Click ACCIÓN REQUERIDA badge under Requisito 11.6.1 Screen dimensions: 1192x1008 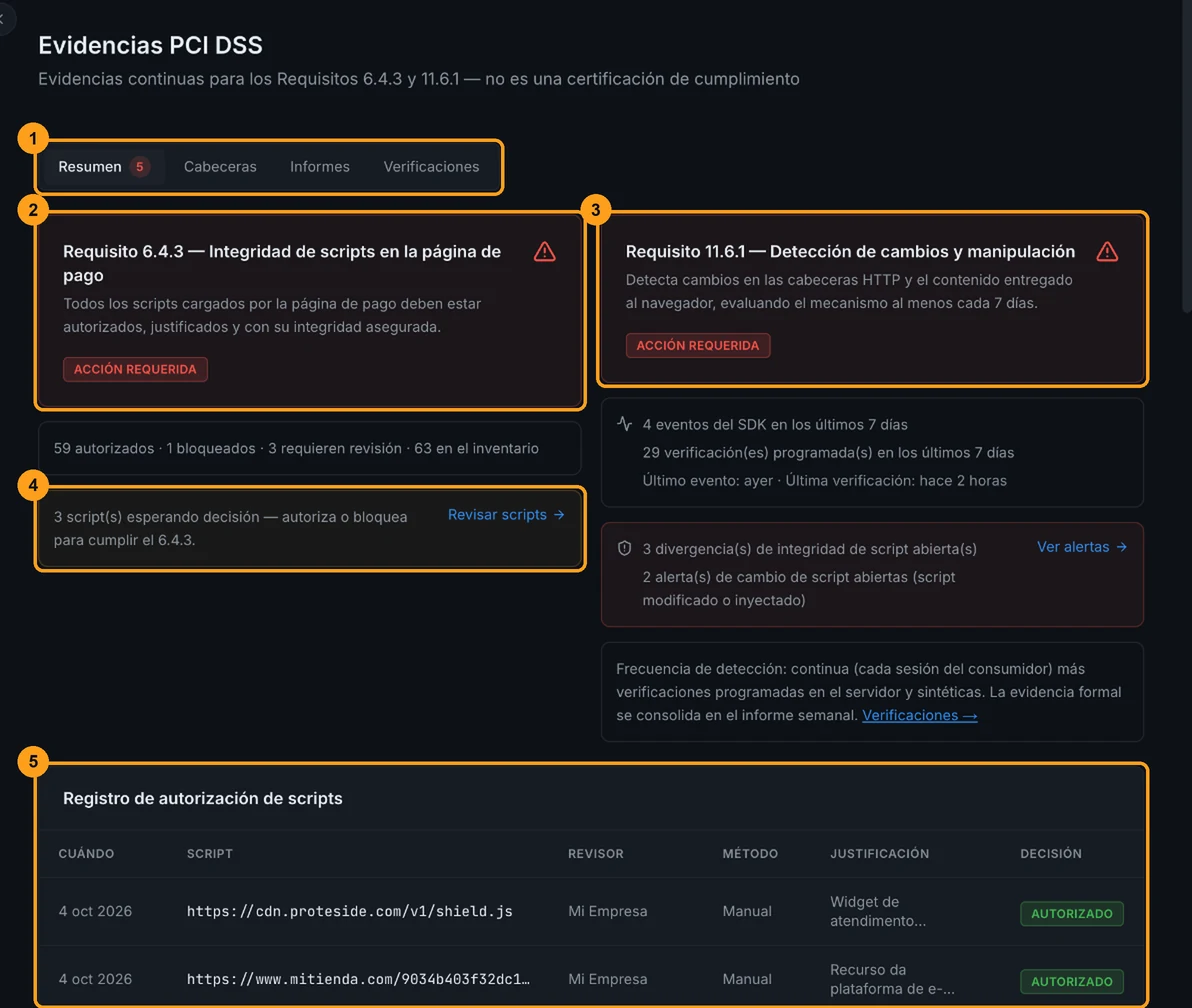tap(698, 345)
